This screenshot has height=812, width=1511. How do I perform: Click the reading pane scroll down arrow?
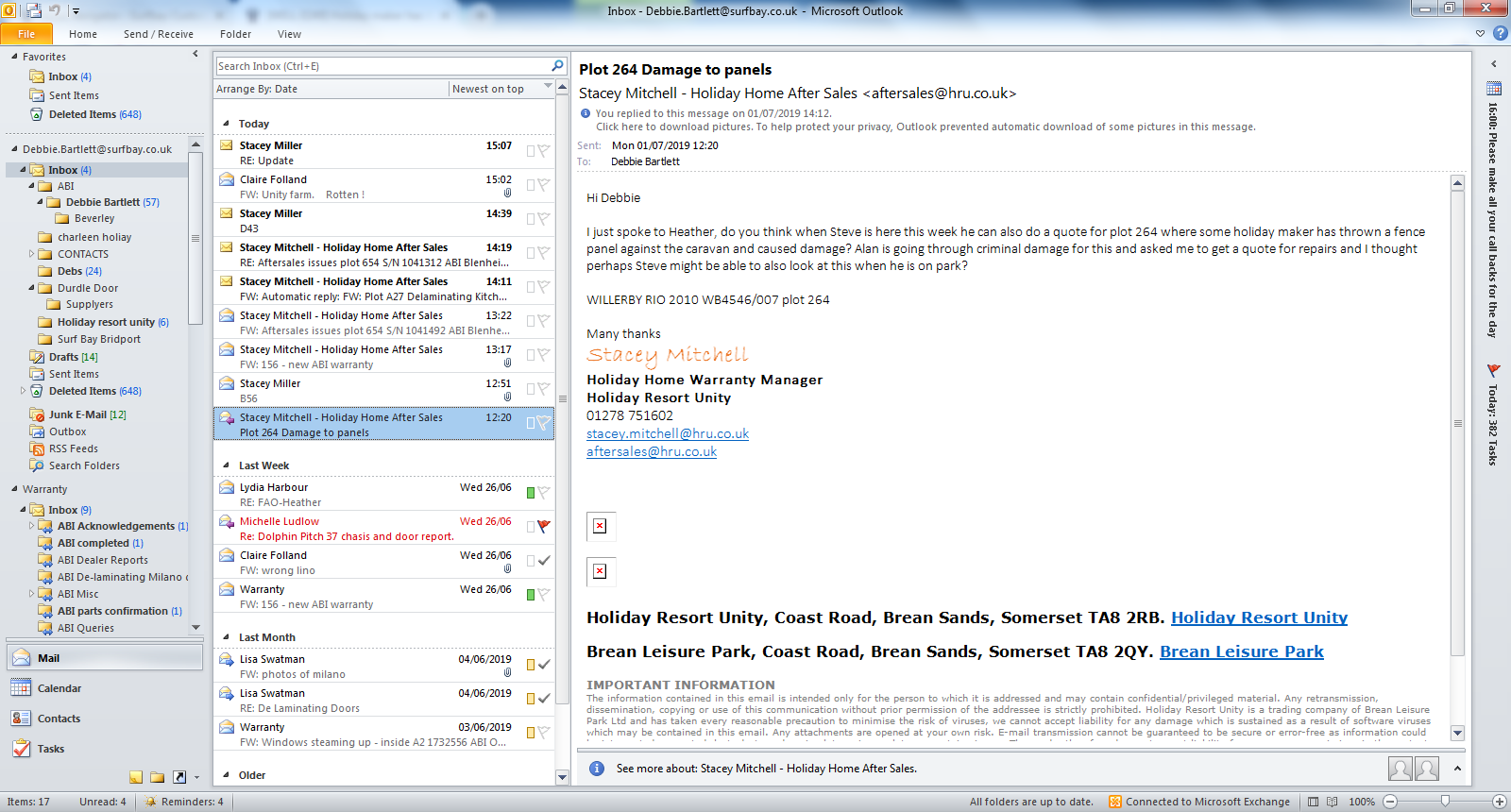click(1457, 733)
